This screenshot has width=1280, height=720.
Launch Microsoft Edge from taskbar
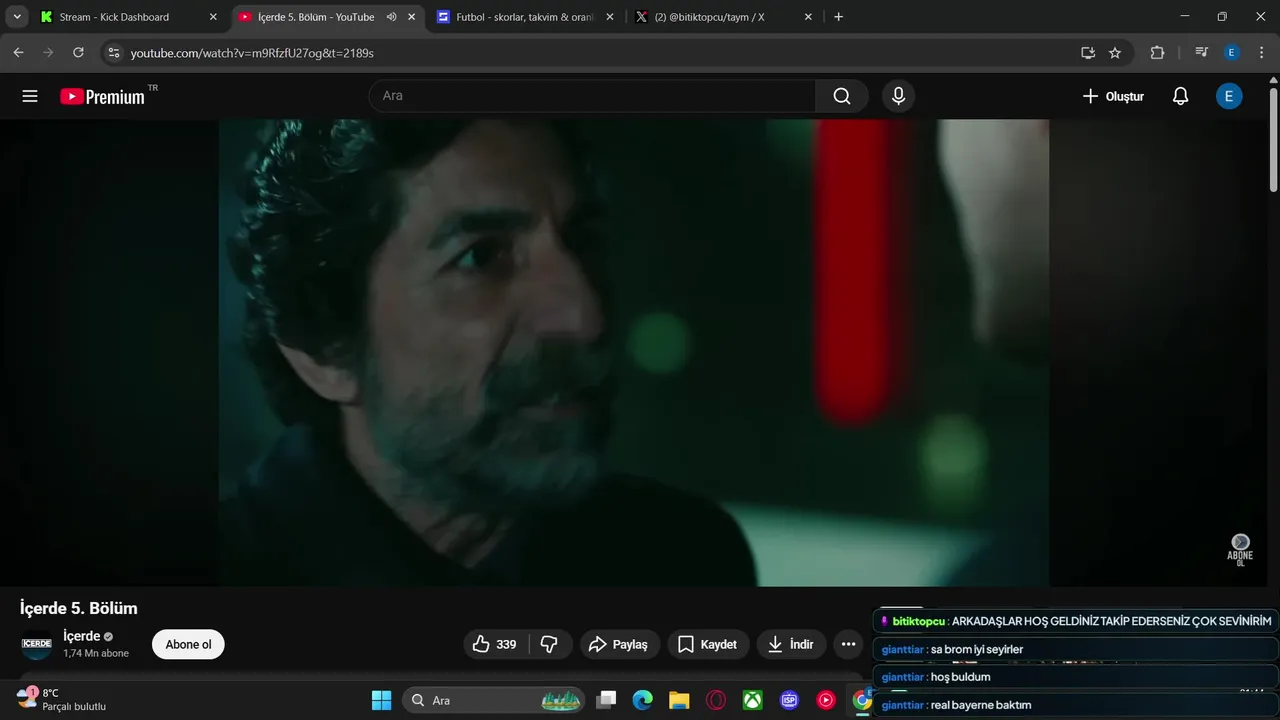click(x=642, y=700)
